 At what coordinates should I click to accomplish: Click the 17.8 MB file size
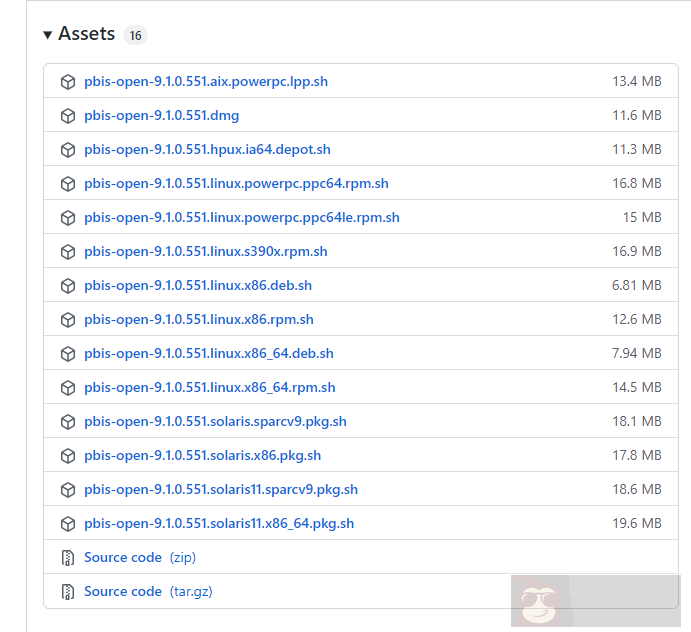[637, 455]
